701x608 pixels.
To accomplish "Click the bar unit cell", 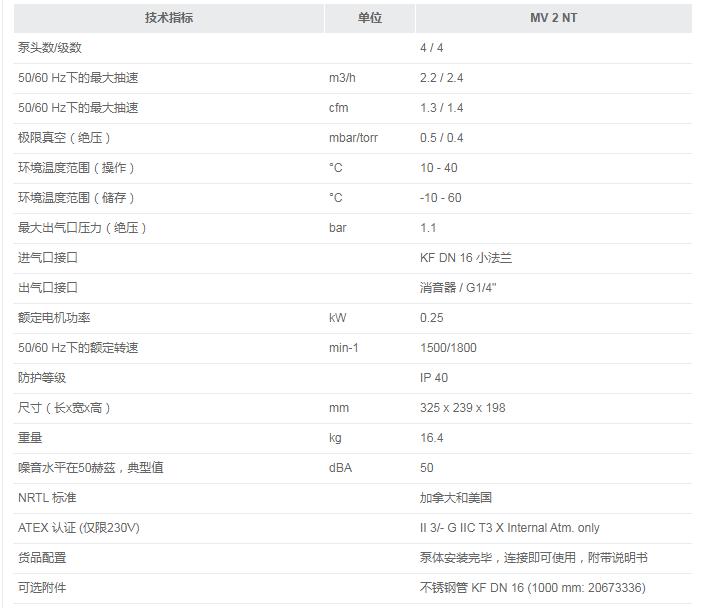I will 338,228.
